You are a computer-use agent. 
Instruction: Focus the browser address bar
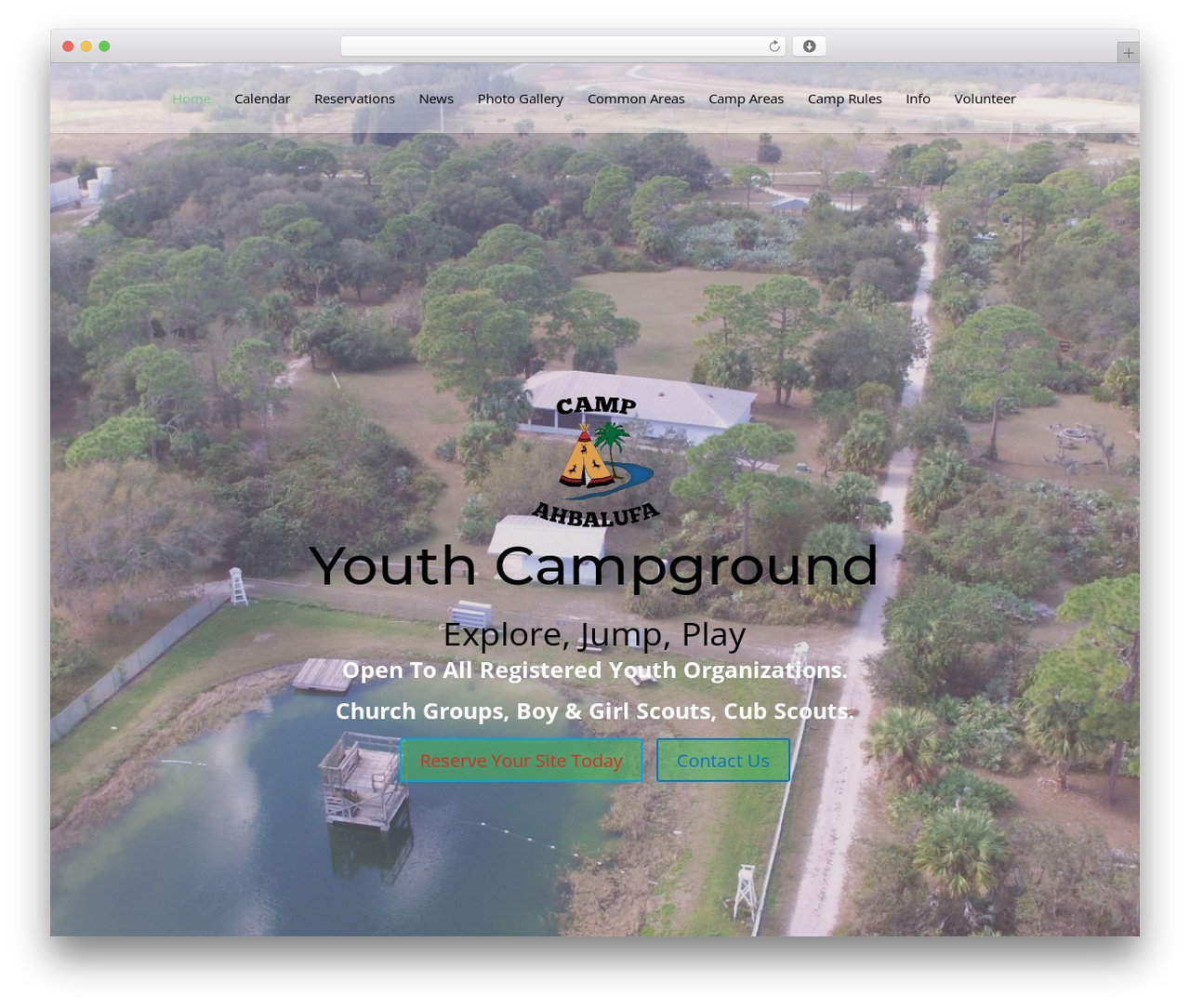point(562,46)
